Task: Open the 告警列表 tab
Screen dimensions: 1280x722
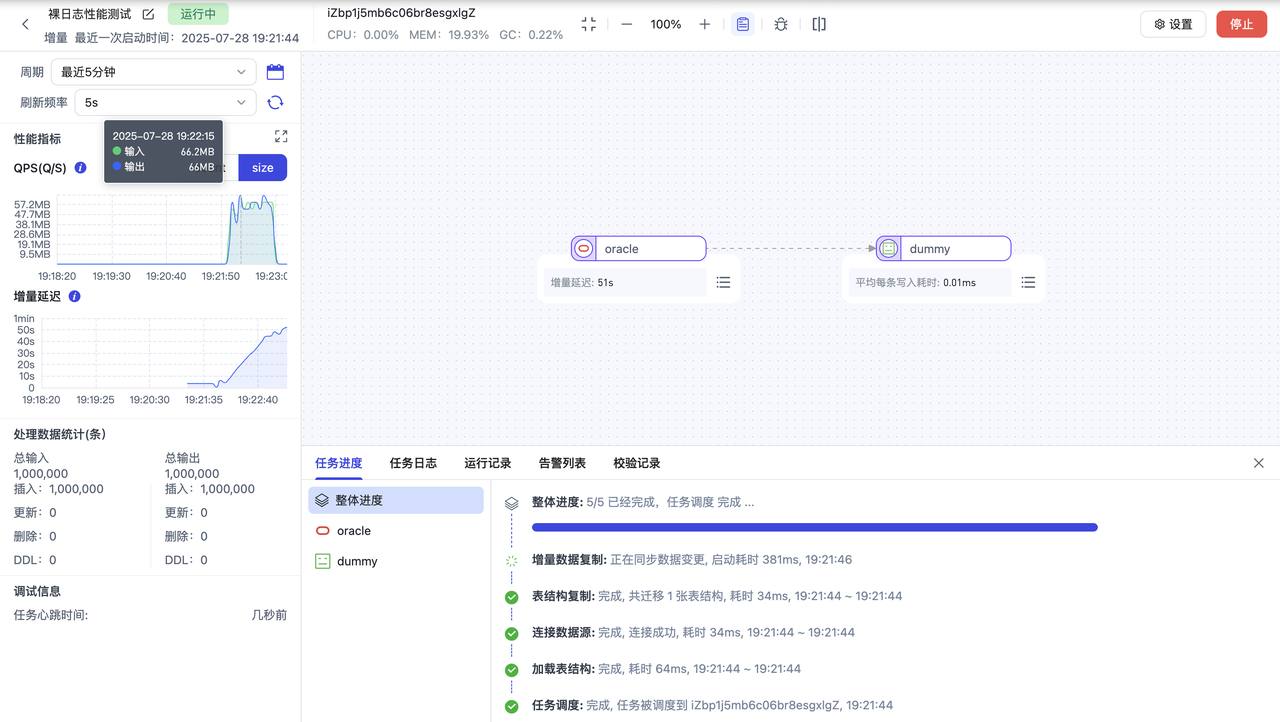Action: point(561,463)
